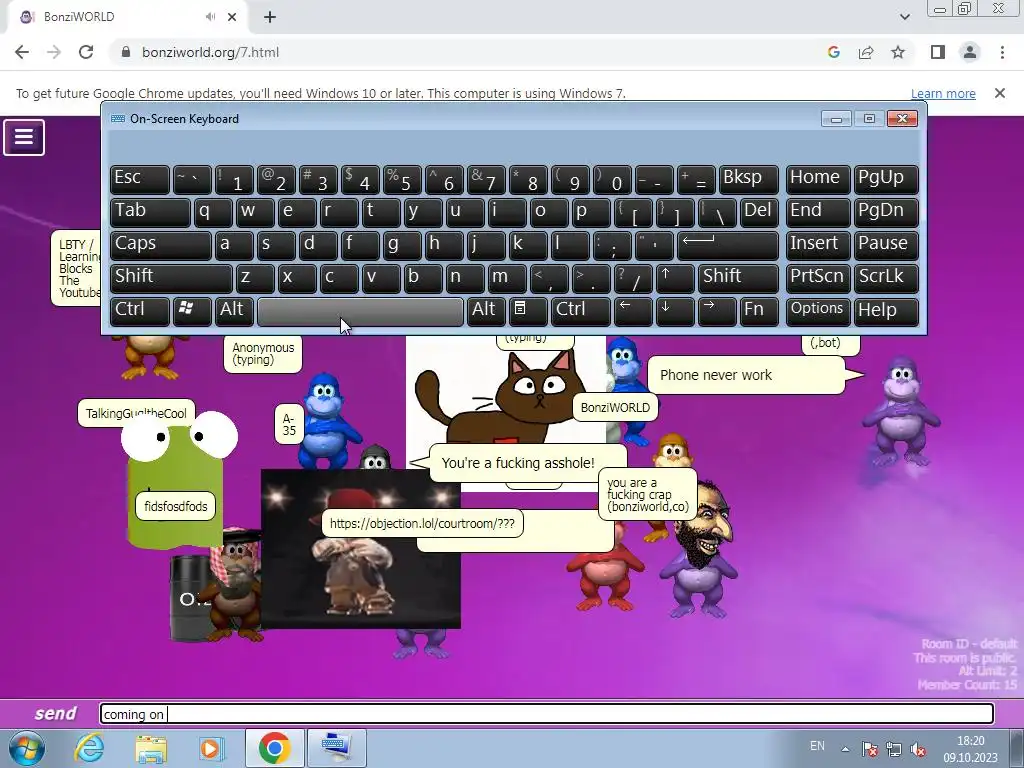
Task: Bookmark this page with the star icon
Action: point(898,52)
